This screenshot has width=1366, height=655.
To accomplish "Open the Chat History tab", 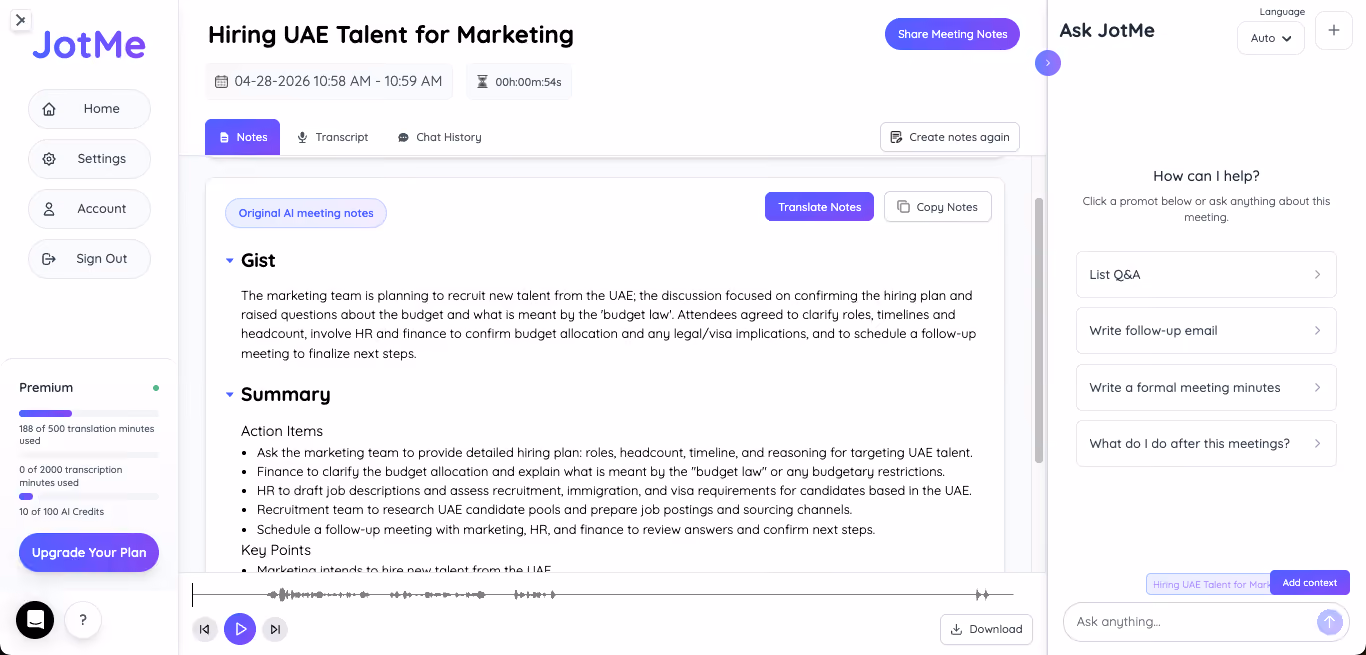I will point(439,137).
